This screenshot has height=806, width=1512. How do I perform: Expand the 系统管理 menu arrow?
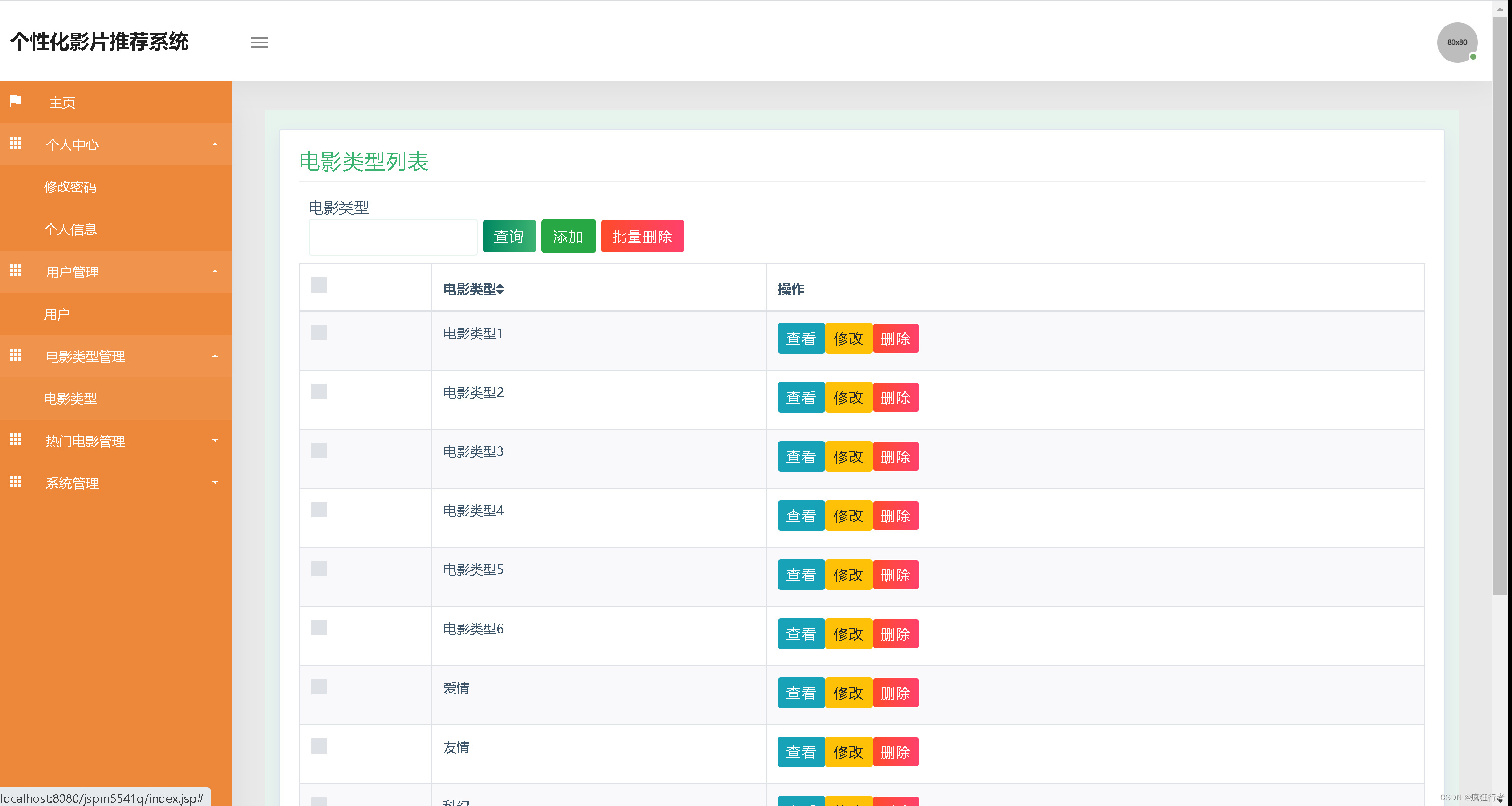[x=215, y=483]
